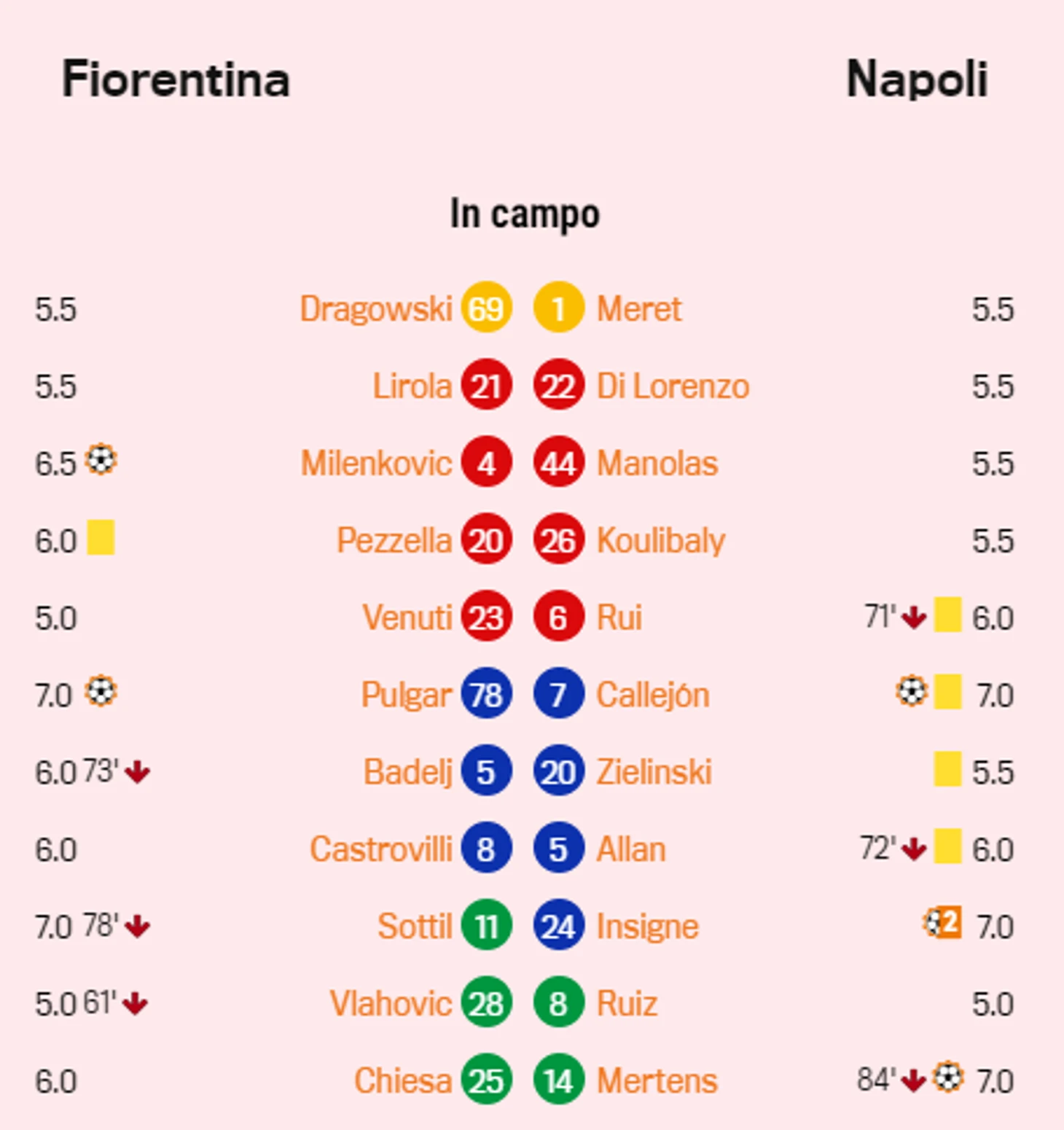Click Mertens' goal ball icon

tap(948, 1077)
